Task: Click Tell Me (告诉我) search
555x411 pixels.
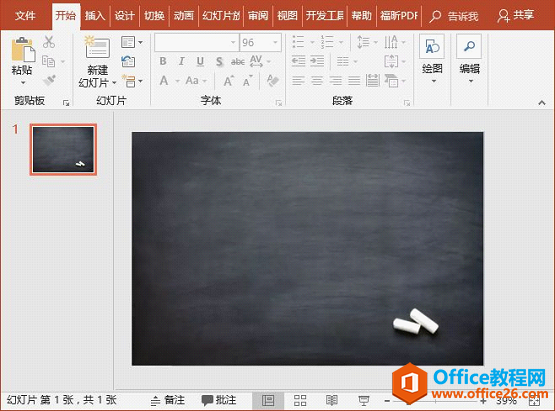Action: click(454, 16)
